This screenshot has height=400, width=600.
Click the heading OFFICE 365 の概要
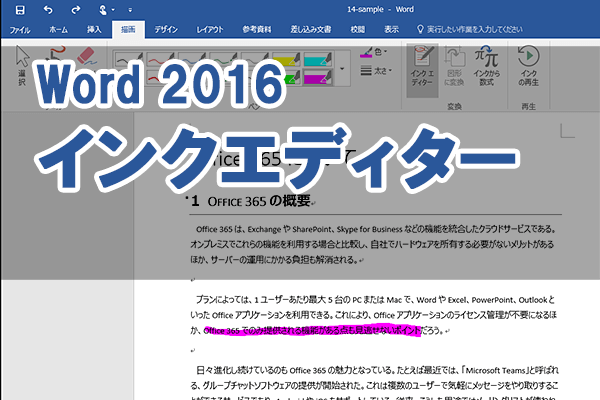coord(258,201)
